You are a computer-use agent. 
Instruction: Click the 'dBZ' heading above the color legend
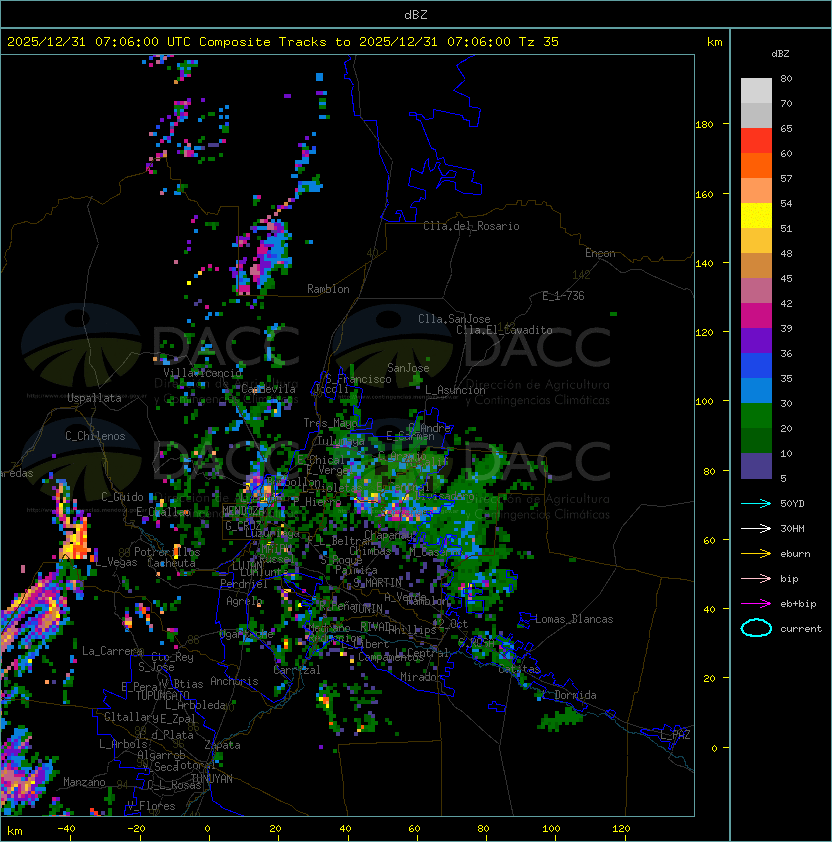(x=780, y=54)
